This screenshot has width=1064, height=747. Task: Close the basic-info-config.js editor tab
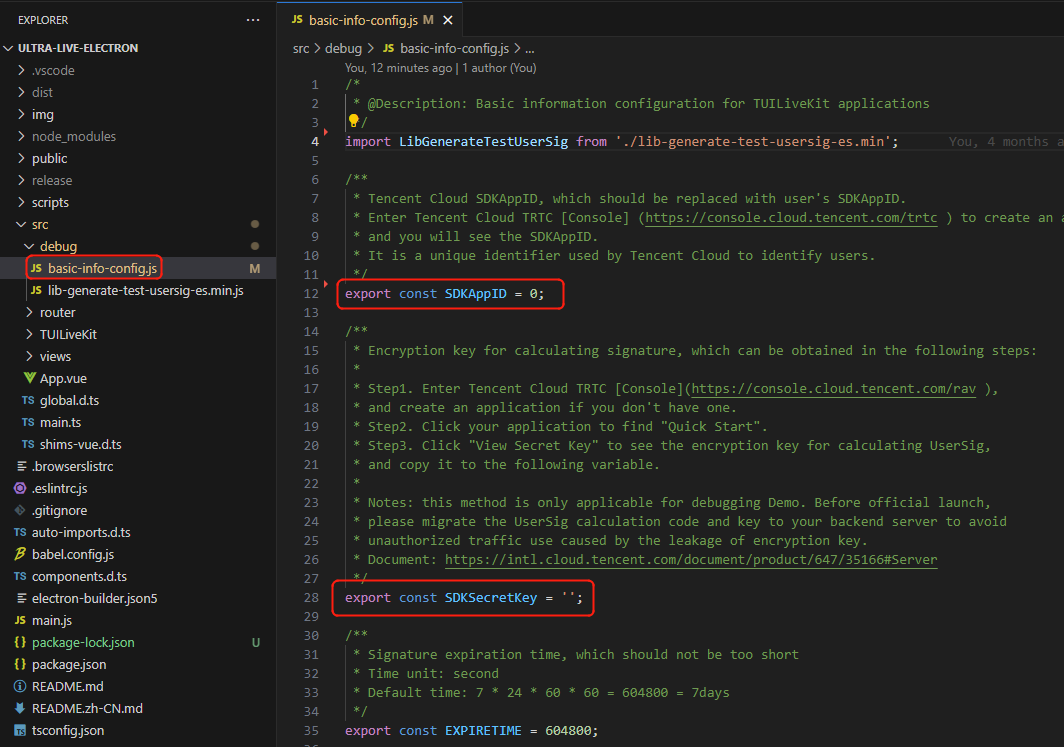tap(448, 20)
